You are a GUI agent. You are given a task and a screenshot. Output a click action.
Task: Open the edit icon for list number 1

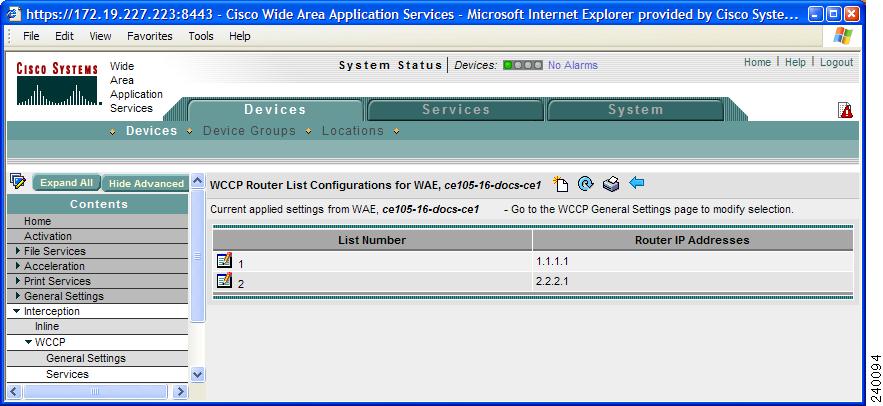point(224,260)
